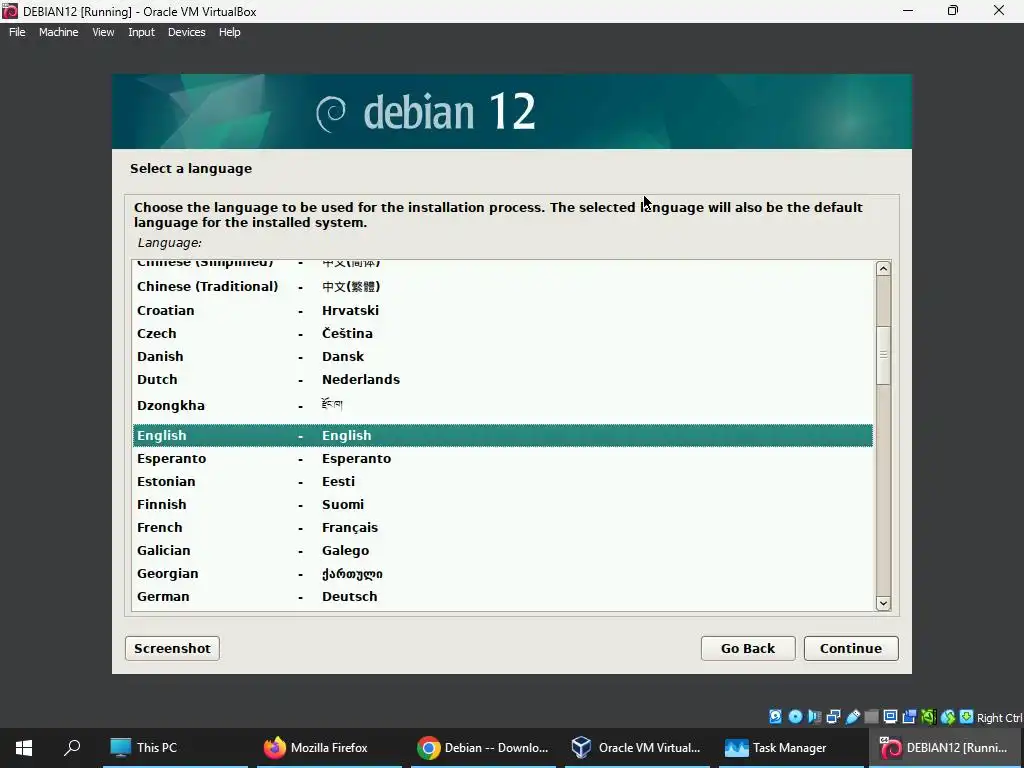Select Danish in the language list
The width and height of the screenshot is (1024, 768).
502,357
